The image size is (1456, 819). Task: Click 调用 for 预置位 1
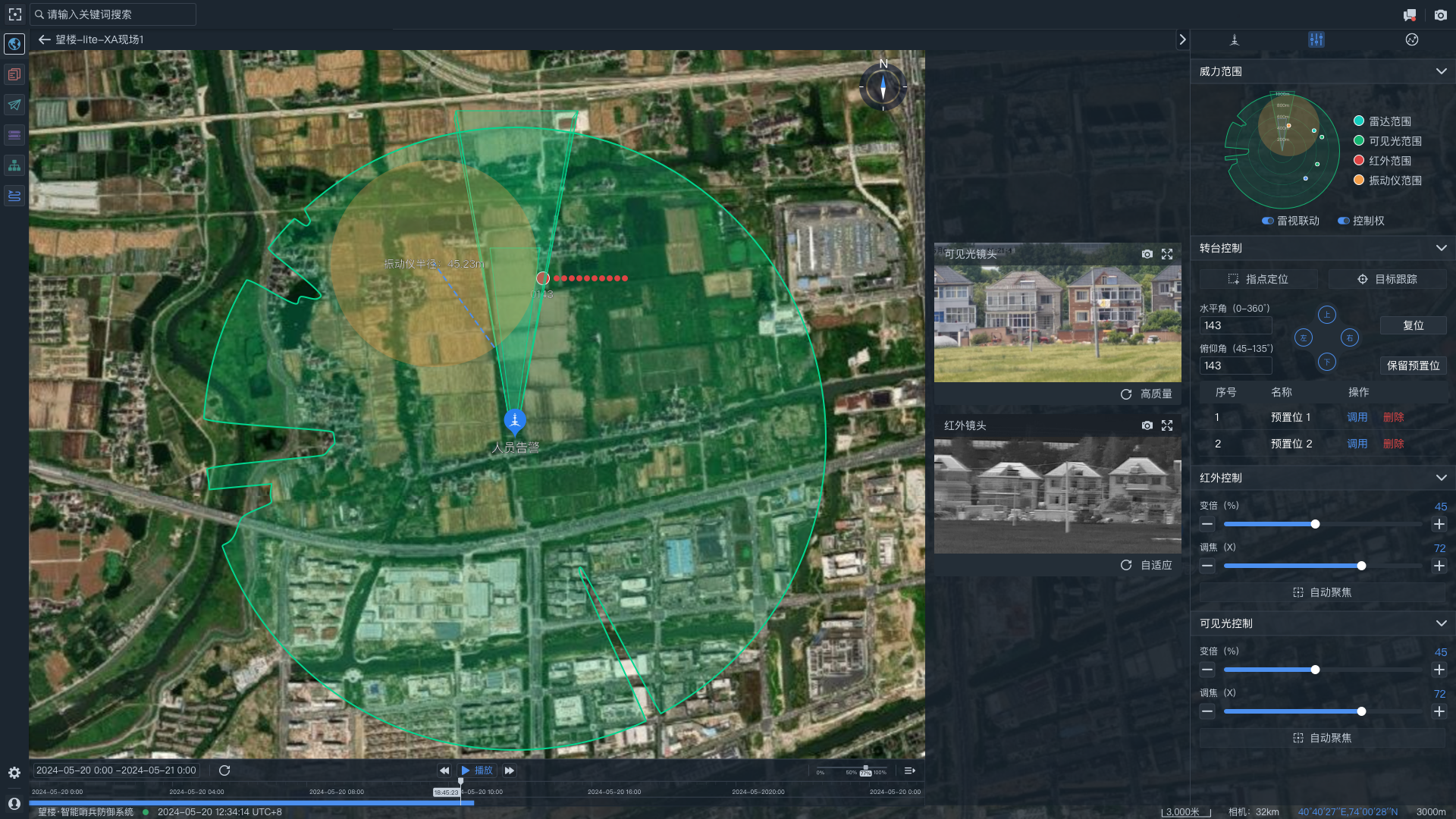pyautogui.click(x=1357, y=417)
